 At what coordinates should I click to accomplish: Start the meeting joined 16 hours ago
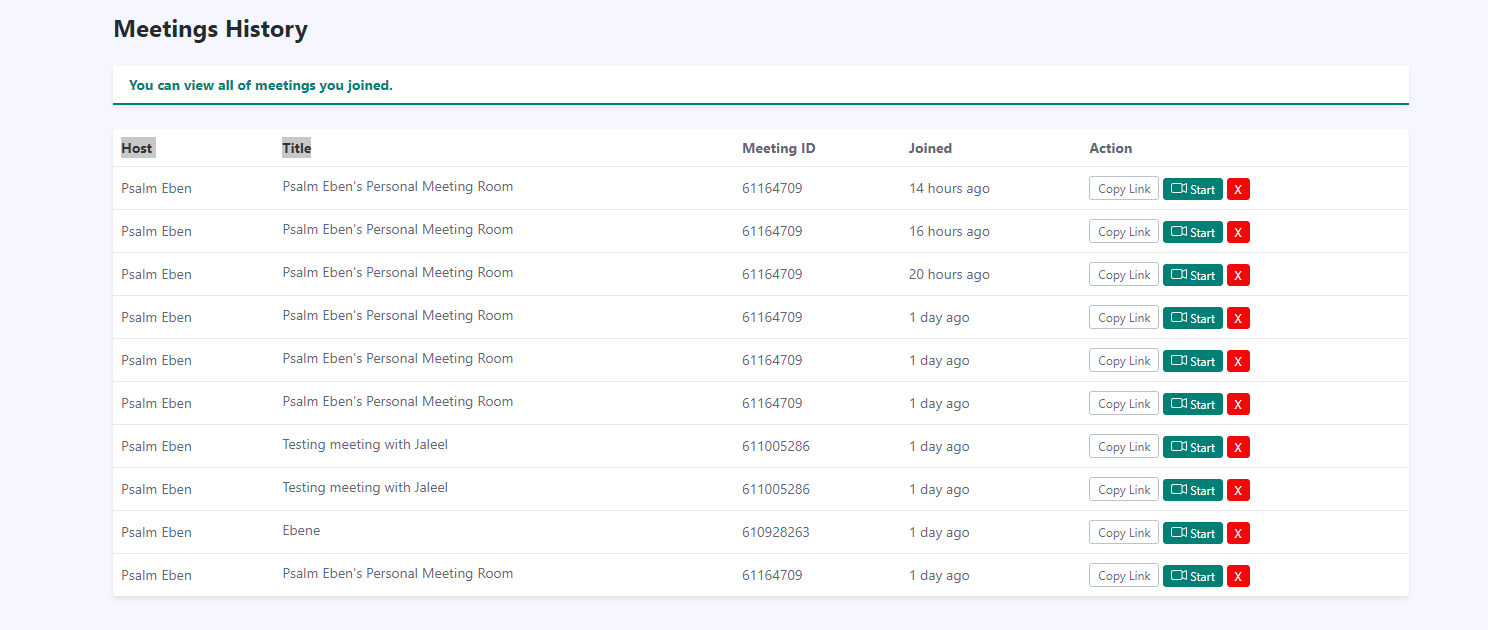[1192, 232]
